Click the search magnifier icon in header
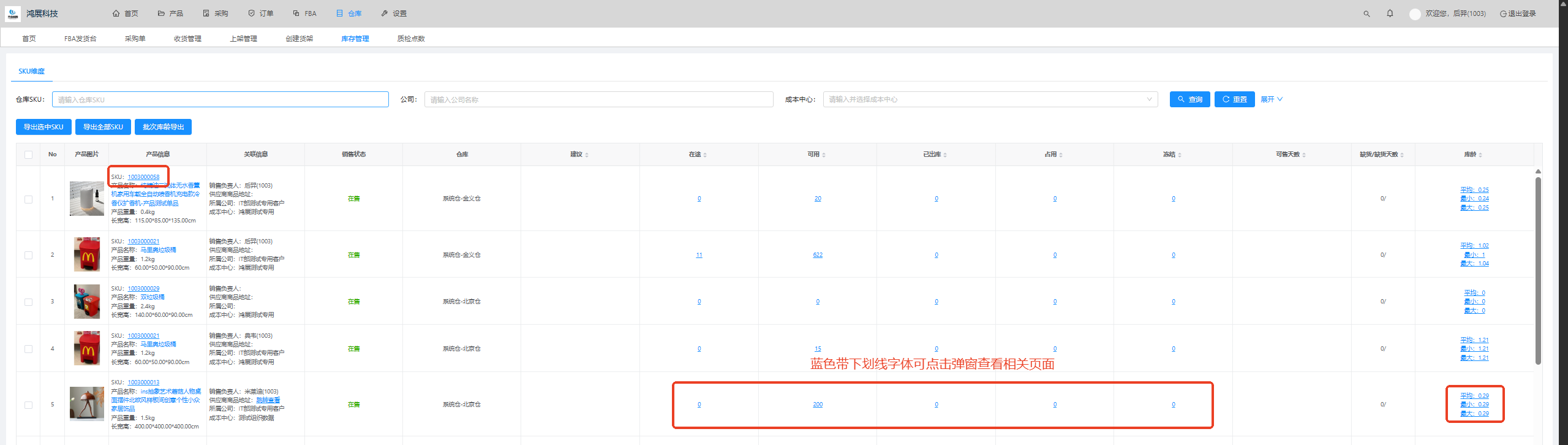Screen dimensions: 1568x445 point(1366,13)
